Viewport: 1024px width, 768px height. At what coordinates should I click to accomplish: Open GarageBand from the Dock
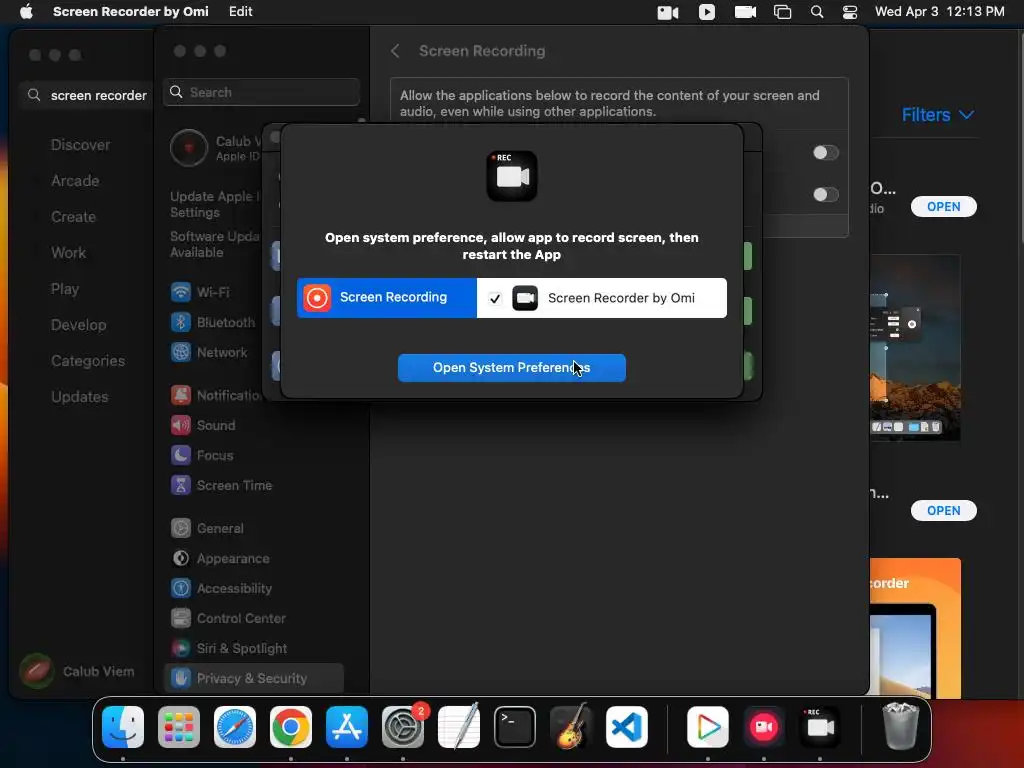tap(571, 727)
